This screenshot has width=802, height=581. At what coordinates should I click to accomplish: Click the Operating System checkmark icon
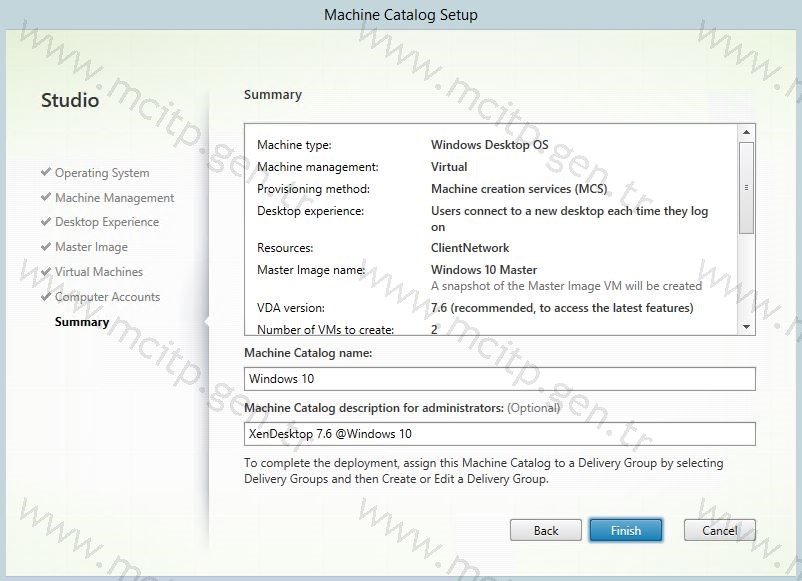[x=46, y=172]
